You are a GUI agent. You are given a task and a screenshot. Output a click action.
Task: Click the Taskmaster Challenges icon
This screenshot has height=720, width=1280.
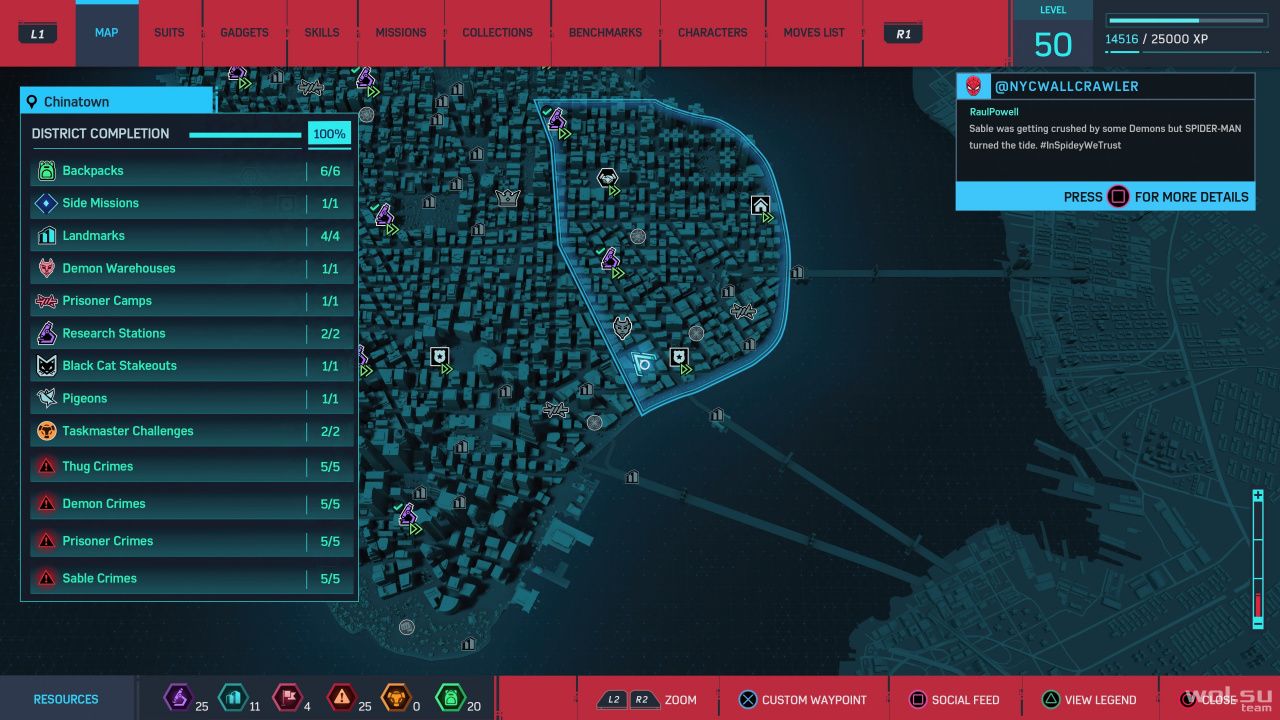tap(46, 431)
